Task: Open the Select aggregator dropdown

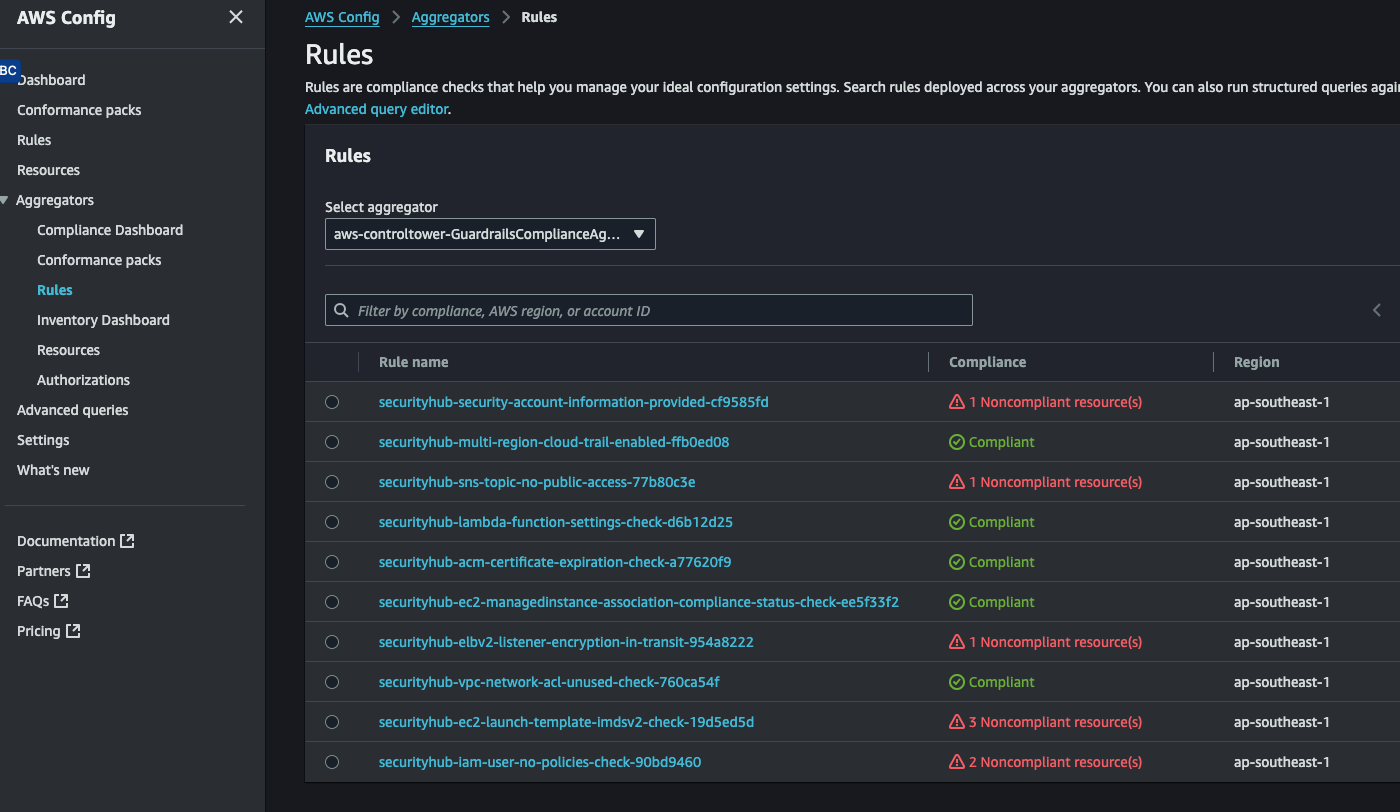Action: tap(490, 234)
